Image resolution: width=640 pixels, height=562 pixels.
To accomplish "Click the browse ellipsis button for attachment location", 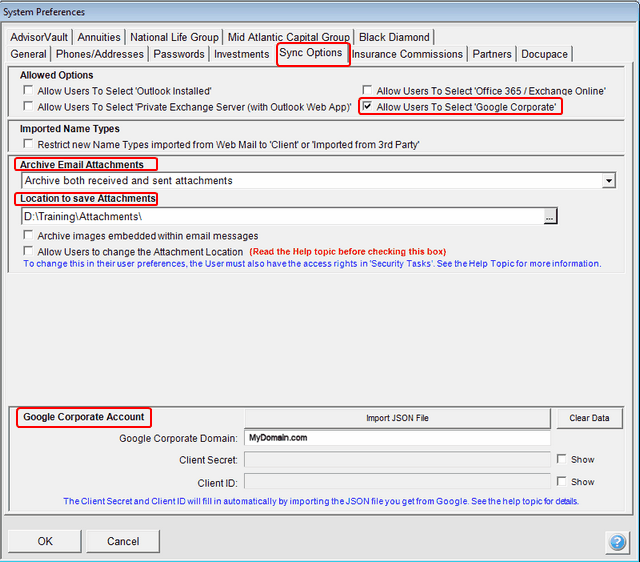I will click(x=550, y=216).
